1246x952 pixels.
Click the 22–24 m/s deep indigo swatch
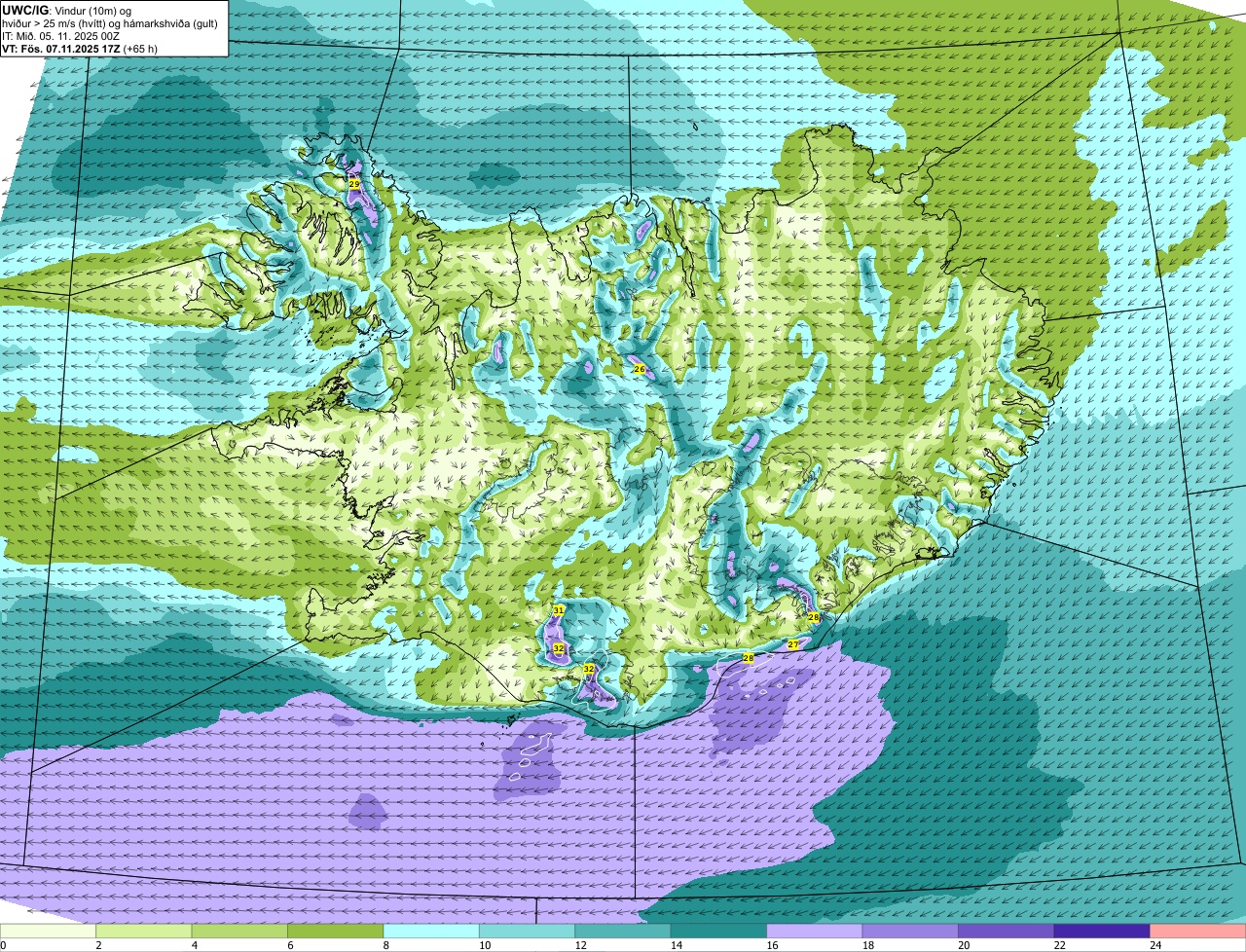pyautogui.click(x=1102, y=931)
